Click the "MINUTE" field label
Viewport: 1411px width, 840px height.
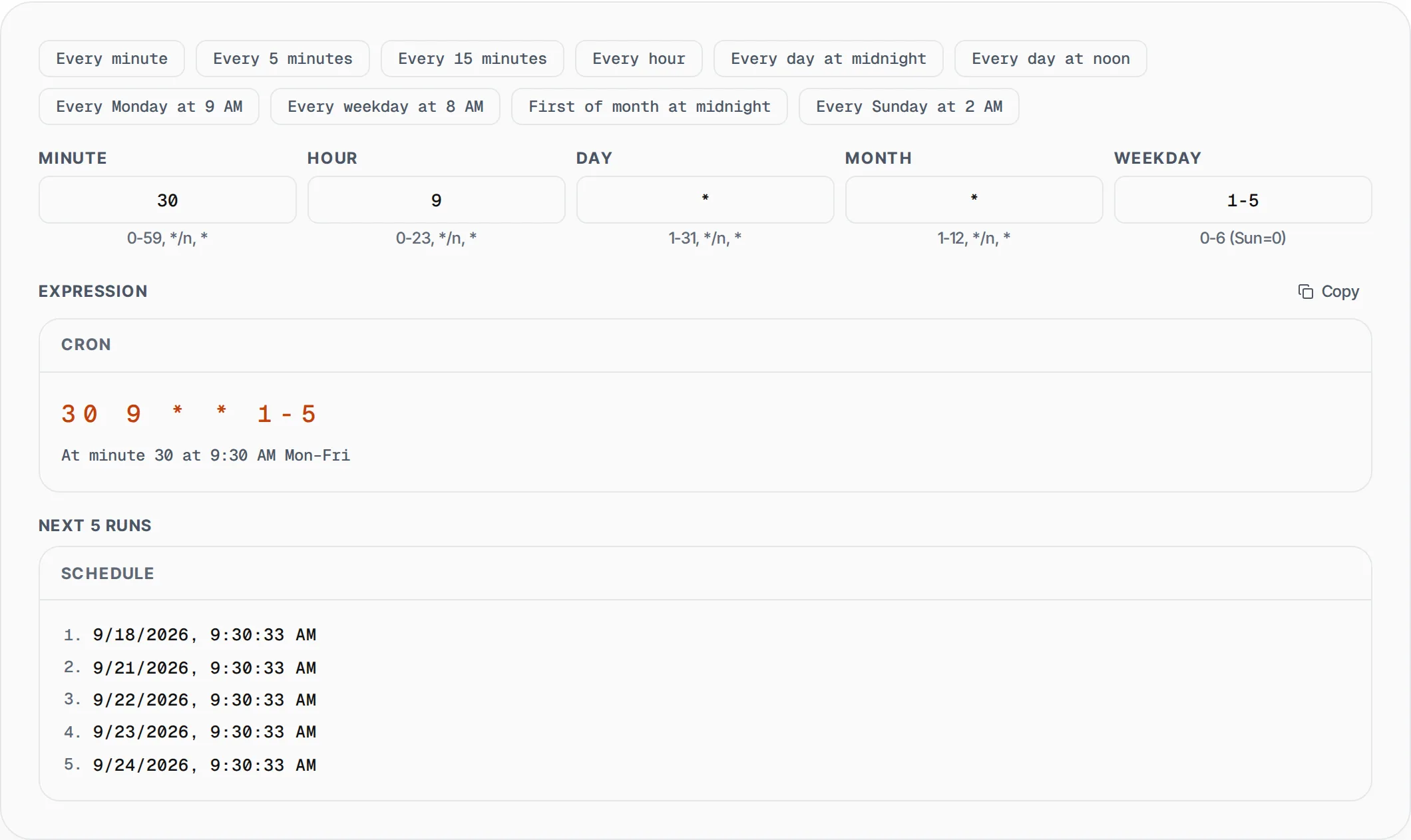73,158
